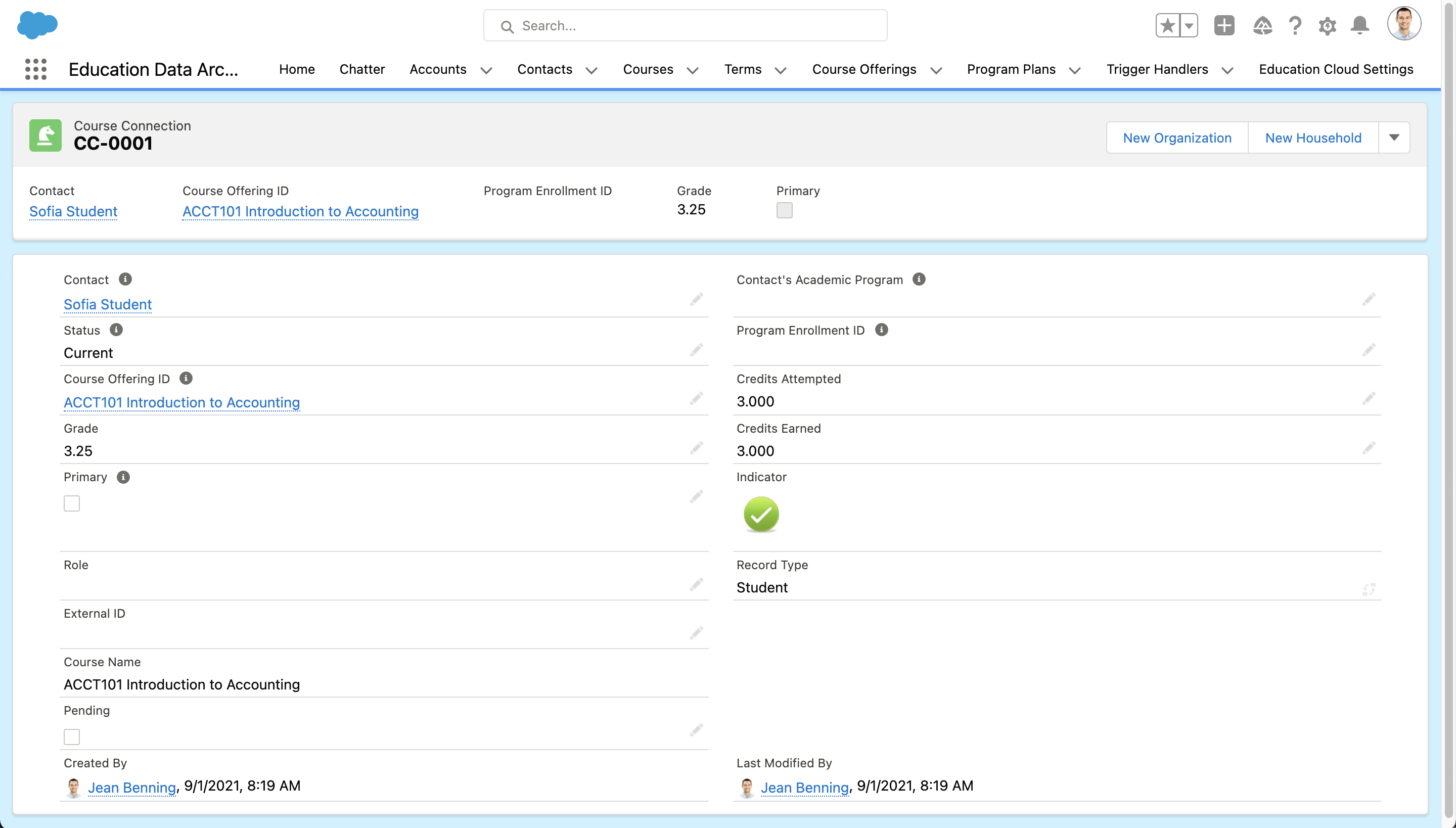Open ACCT101 course offering link in highlights panel

coord(300,211)
